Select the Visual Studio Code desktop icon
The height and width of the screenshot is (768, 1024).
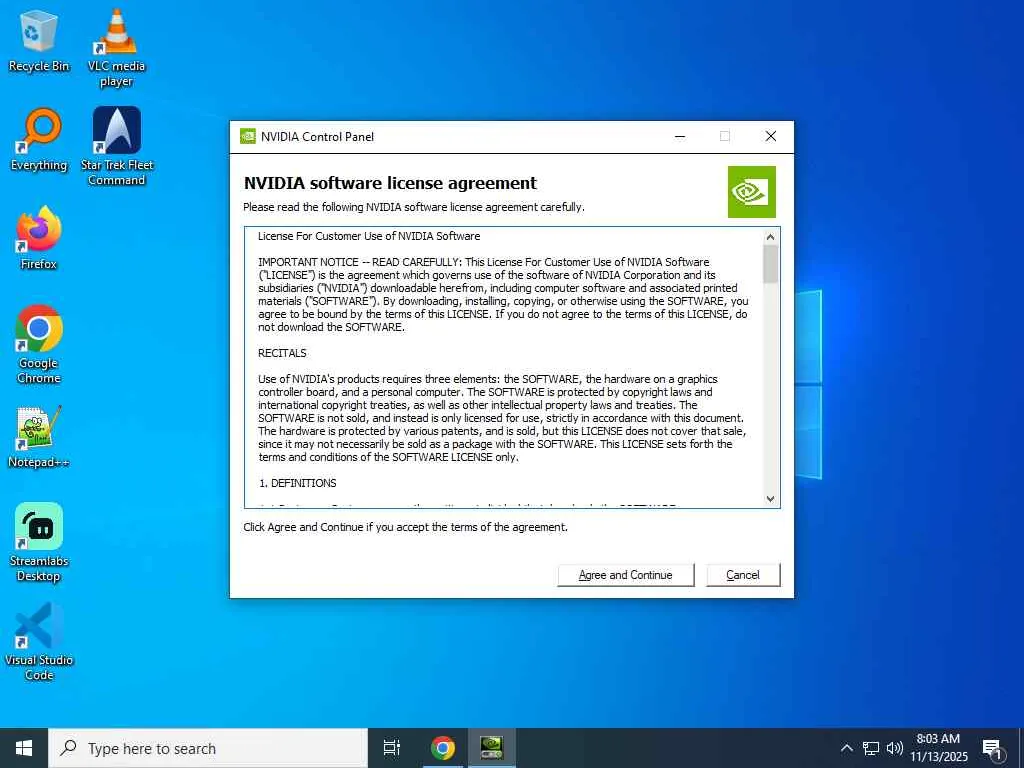[39, 642]
